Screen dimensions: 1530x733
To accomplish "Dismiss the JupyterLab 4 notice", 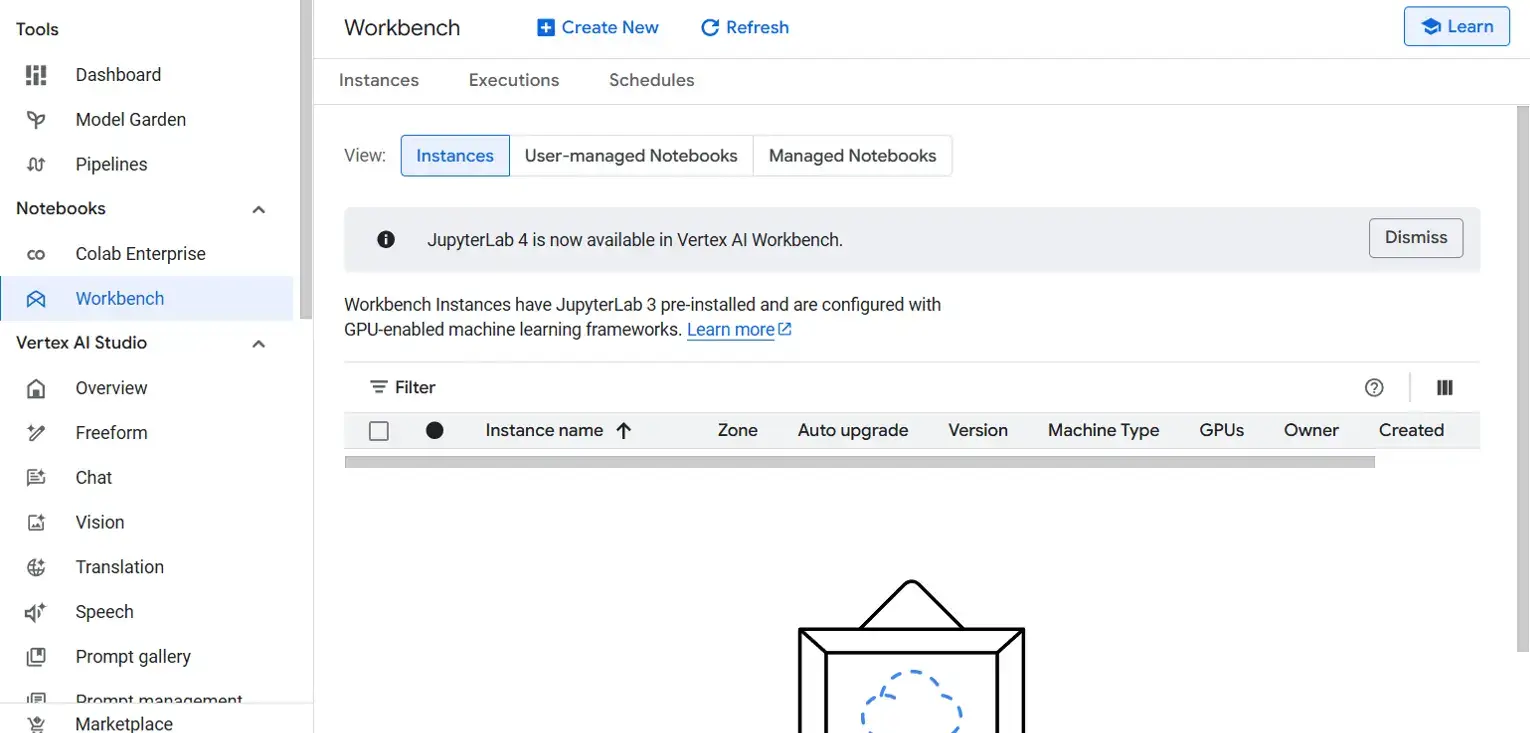I will [1415, 238].
